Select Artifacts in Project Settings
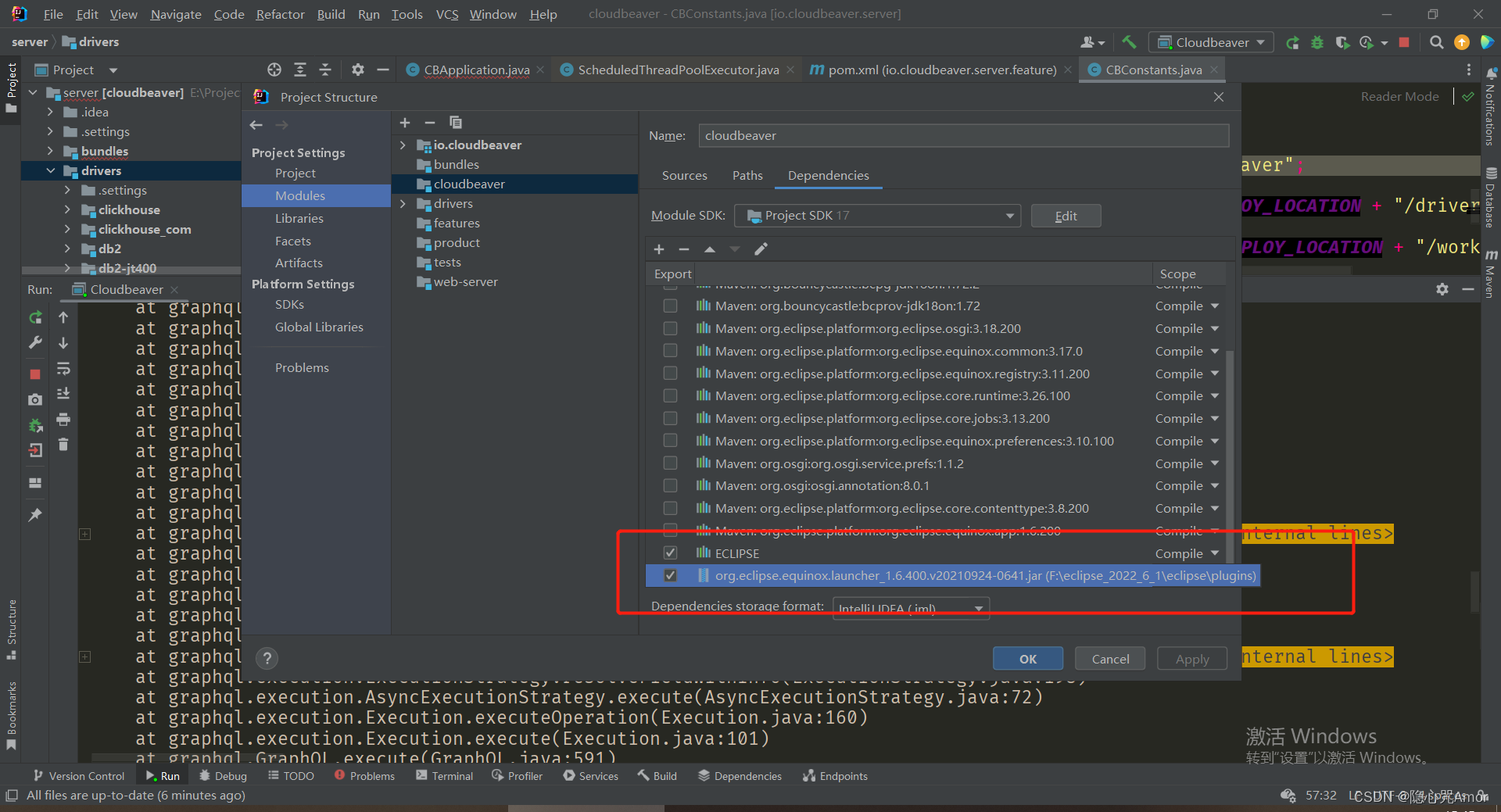 pos(299,263)
